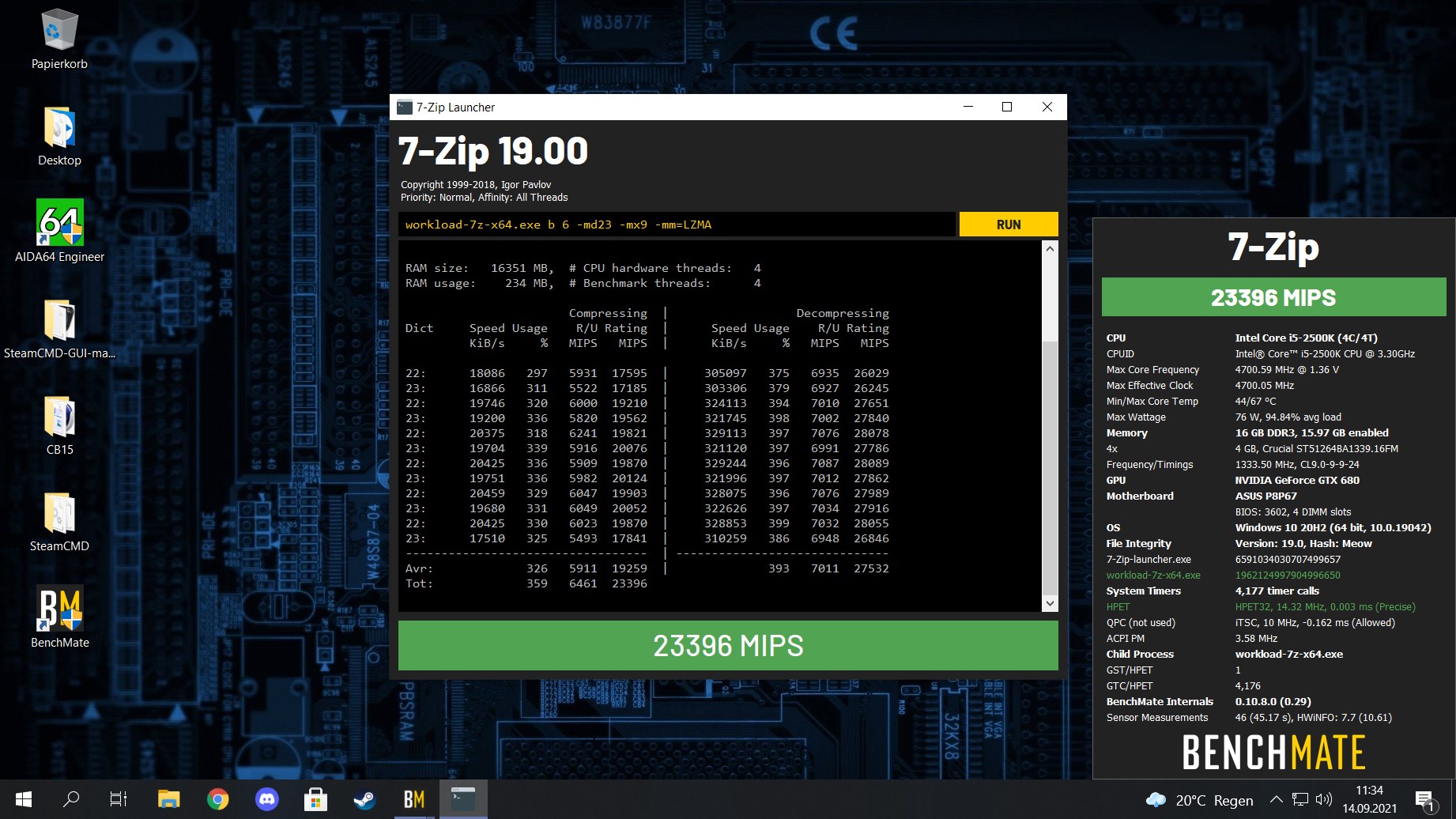1456x819 pixels.
Task: Click the yellow RUN button
Action: [x=1009, y=225]
